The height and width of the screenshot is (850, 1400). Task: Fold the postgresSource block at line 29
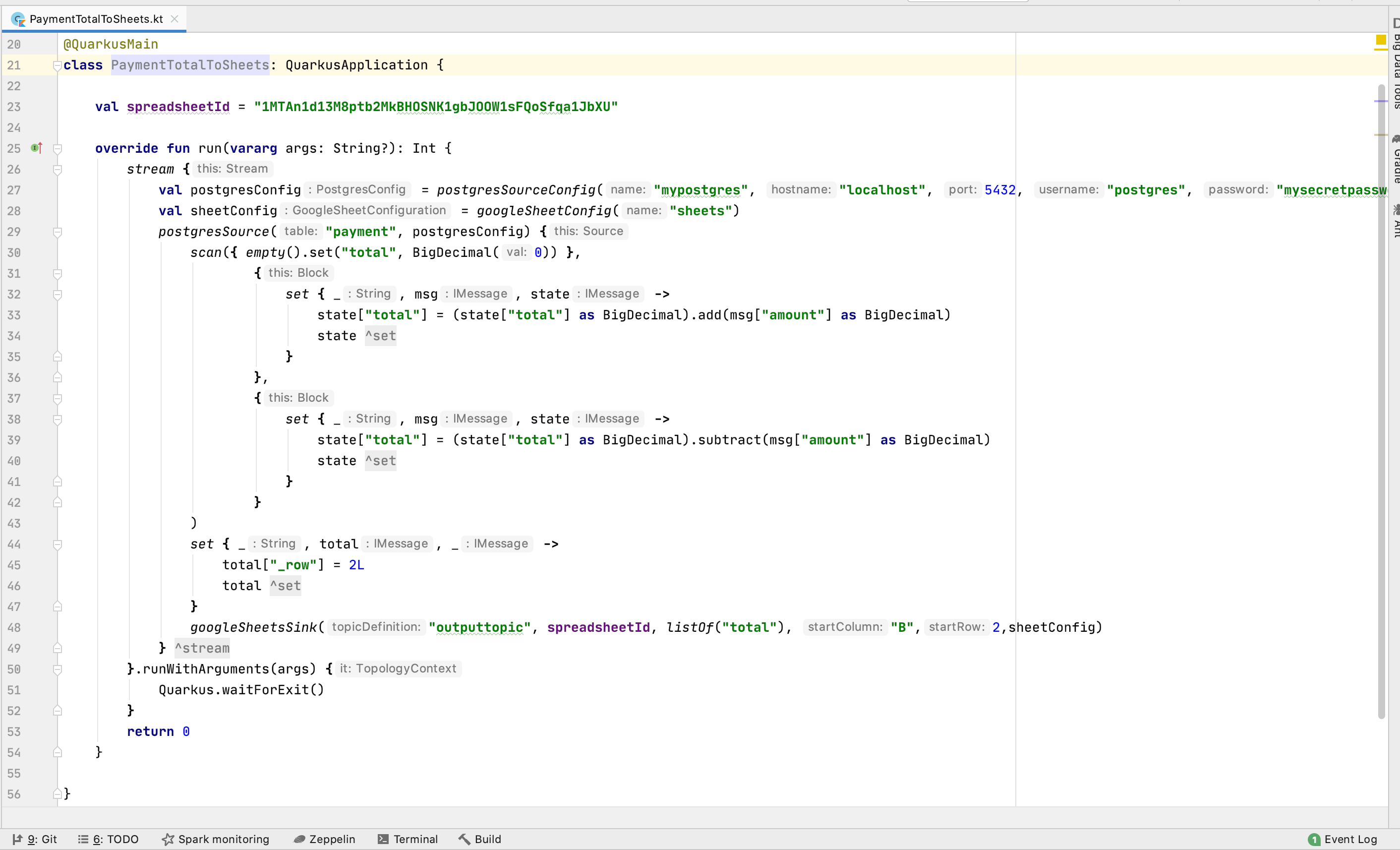tap(57, 232)
